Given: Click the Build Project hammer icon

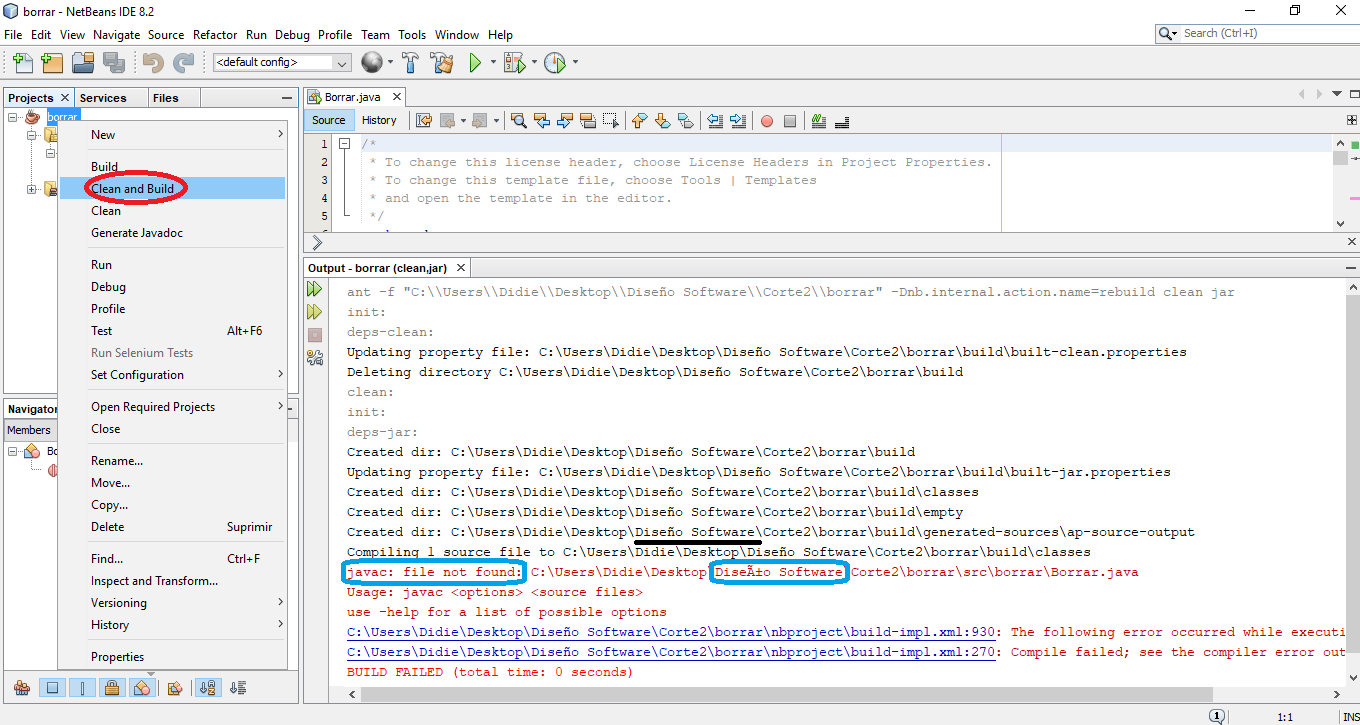Looking at the screenshot, I should pyautogui.click(x=410, y=63).
